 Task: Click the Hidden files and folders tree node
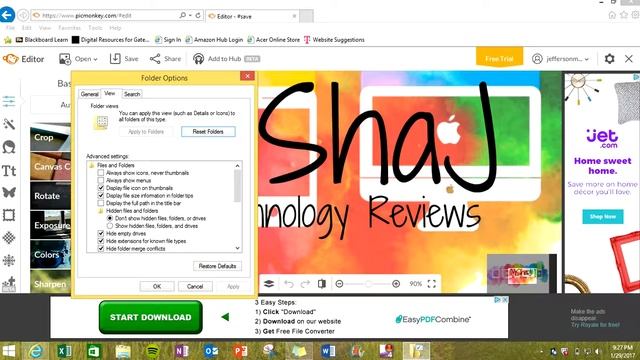(x=132, y=211)
